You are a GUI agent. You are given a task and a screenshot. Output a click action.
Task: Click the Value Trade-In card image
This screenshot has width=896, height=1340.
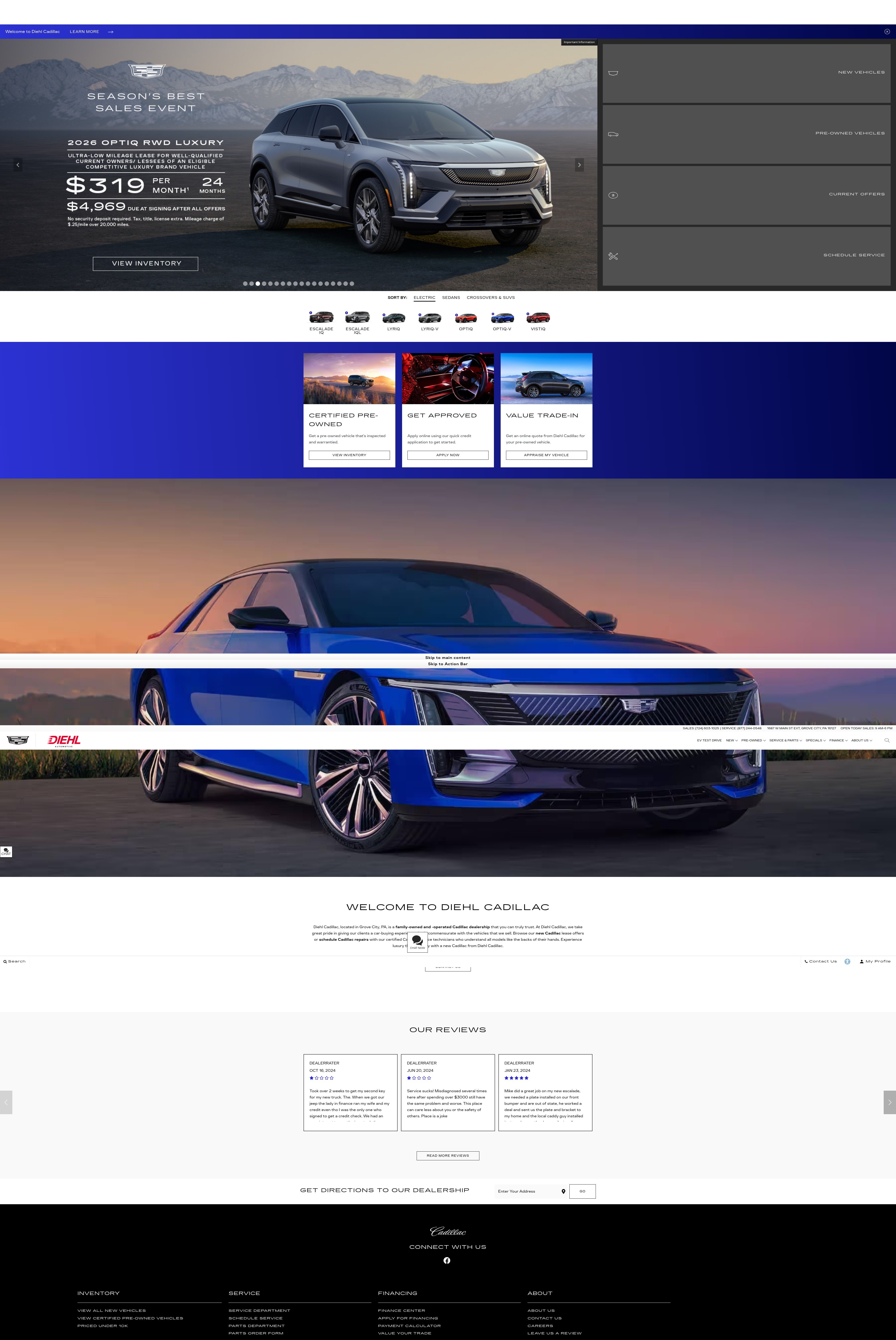[x=546, y=378]
